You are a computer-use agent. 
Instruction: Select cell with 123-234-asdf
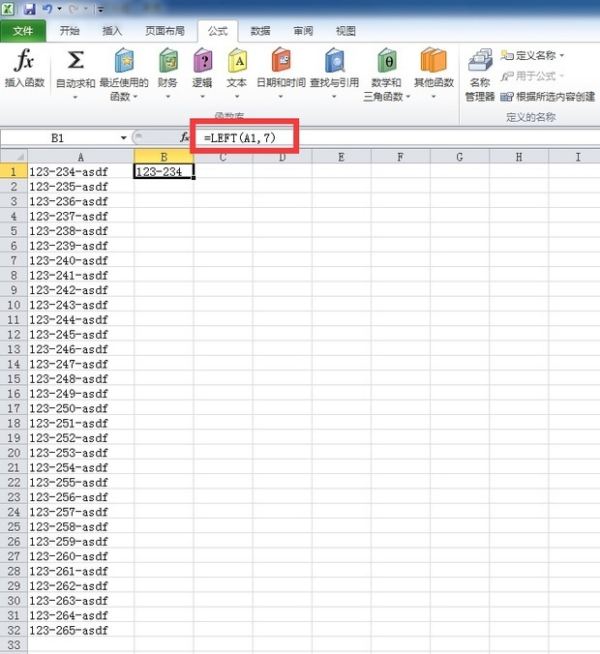(x=81, y=171)
